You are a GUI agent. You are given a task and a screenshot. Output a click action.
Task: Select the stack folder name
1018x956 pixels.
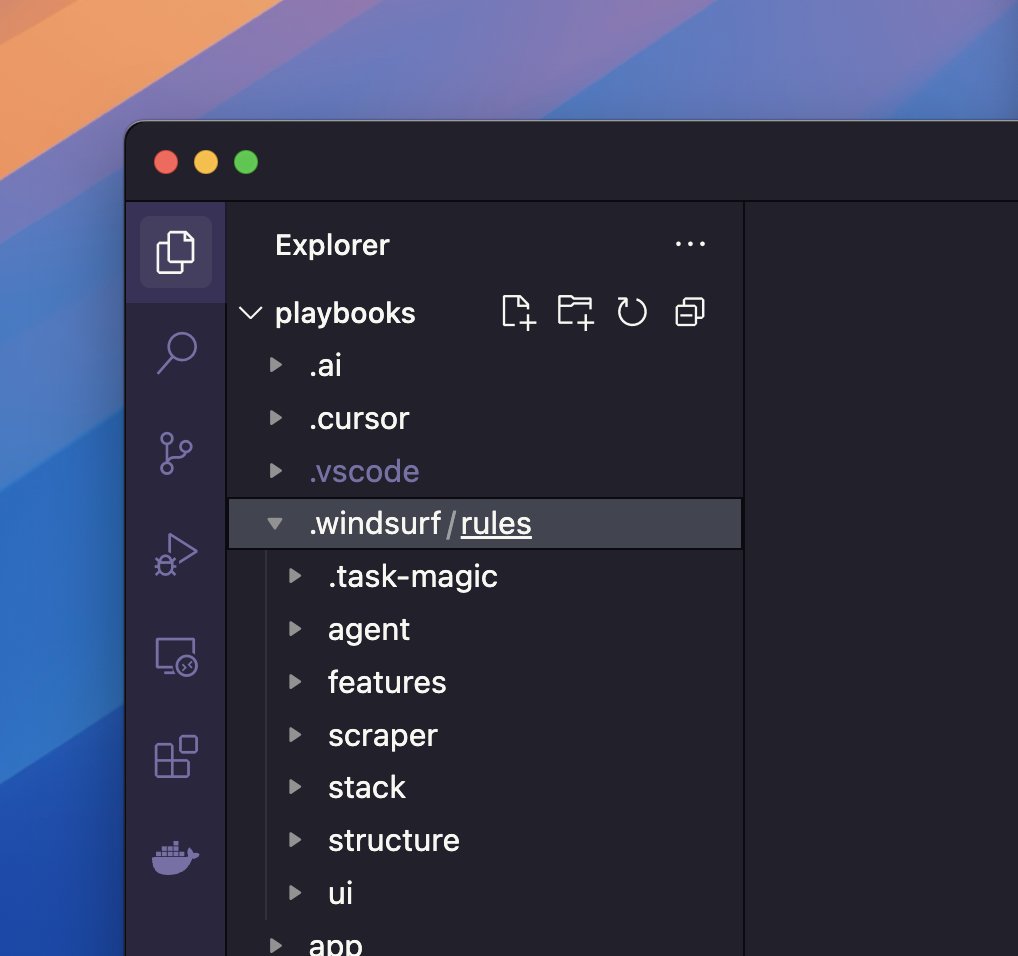[367, 788]
